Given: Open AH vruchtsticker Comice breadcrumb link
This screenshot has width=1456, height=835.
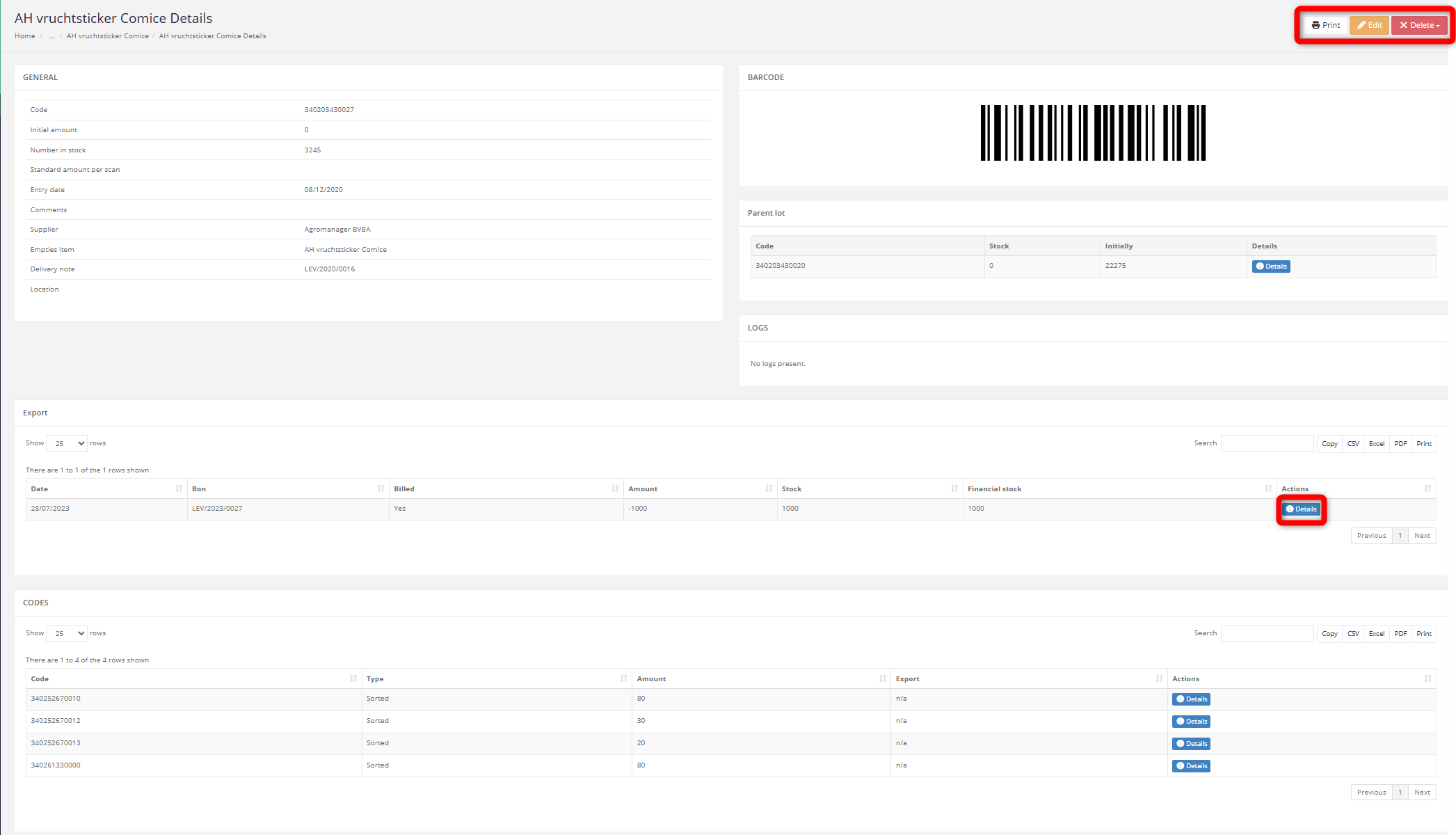Looking at the screenshot, I should point(108,36).
